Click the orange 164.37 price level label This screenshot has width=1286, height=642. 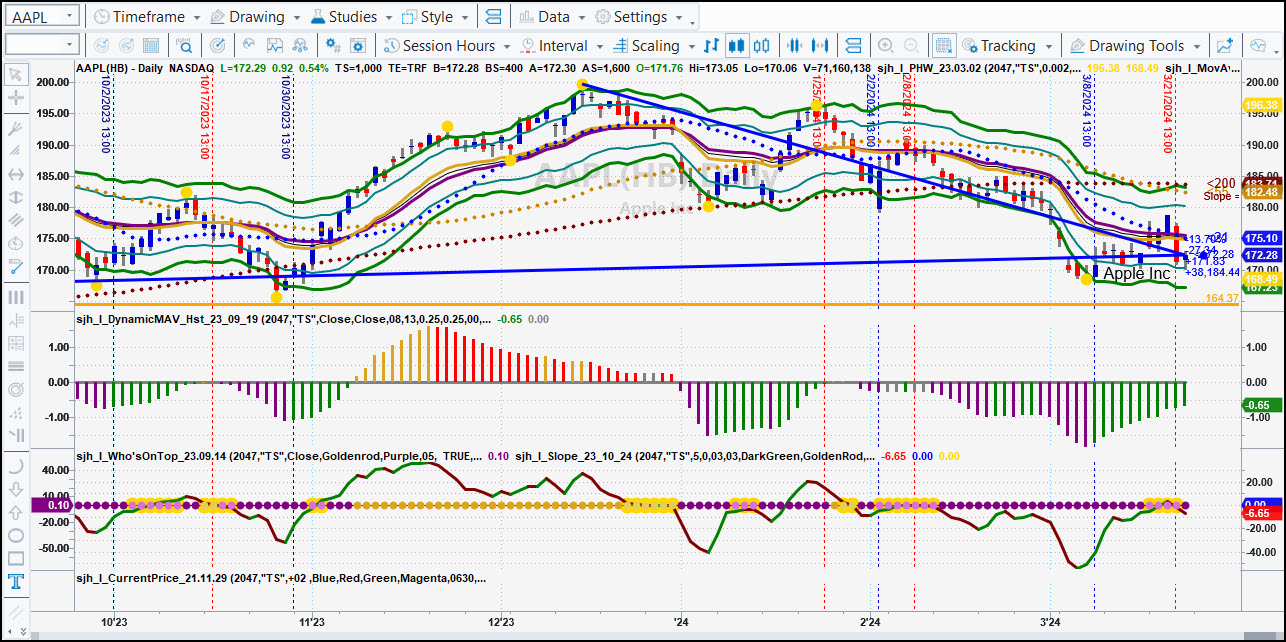coord(1222,298)
